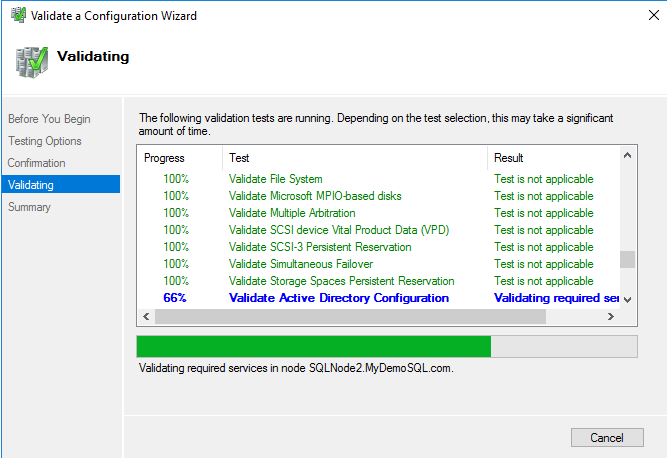Select the Validate Simultaneous Failover row
Screen dimensions: 667x458
(x=300, y=264)
